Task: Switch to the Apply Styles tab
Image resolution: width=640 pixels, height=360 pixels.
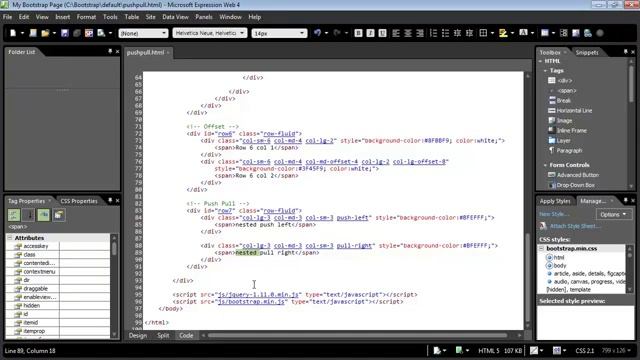Action: tap(555, 201)
